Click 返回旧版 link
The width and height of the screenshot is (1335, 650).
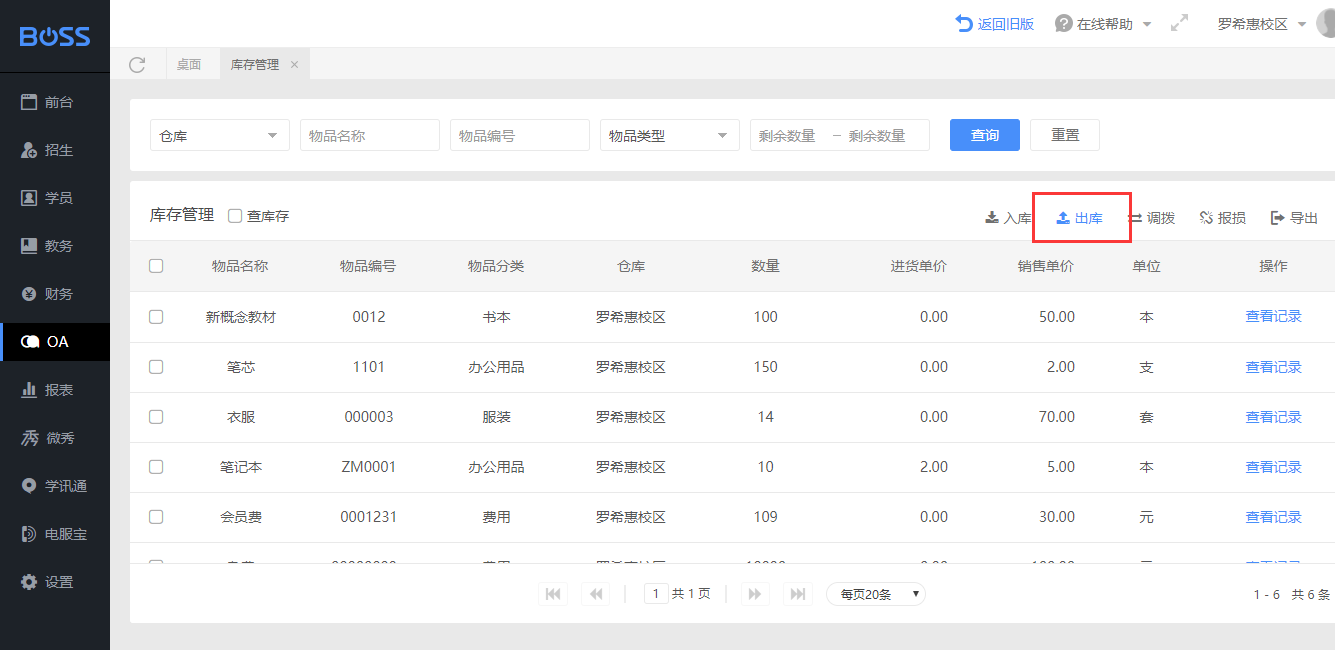995,24
